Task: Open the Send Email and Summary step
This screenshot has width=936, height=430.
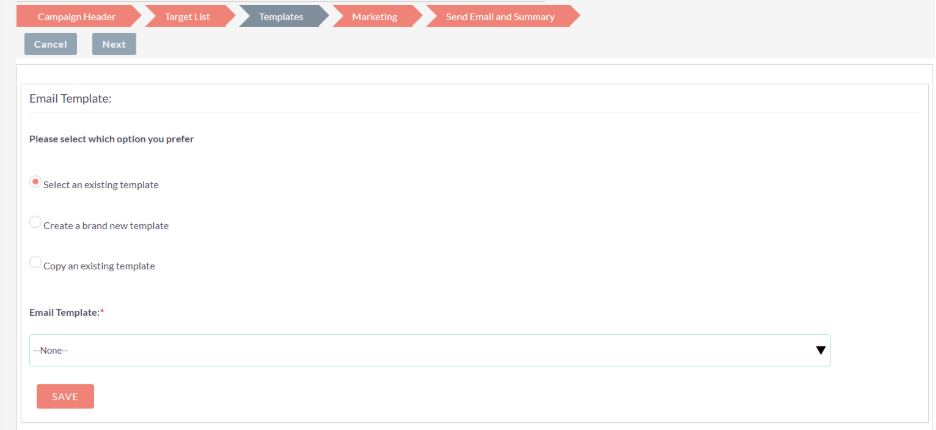Action: click(500, 17)
